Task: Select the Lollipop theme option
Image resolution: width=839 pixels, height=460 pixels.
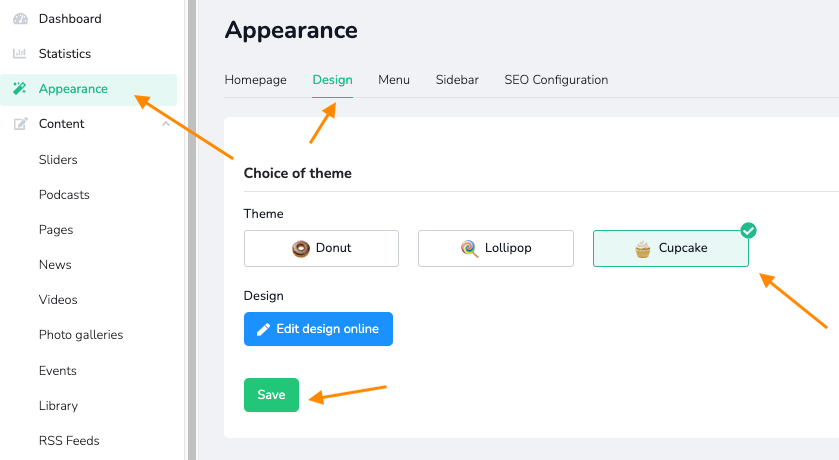Action: pyautogui.click(x=495, y=248)
